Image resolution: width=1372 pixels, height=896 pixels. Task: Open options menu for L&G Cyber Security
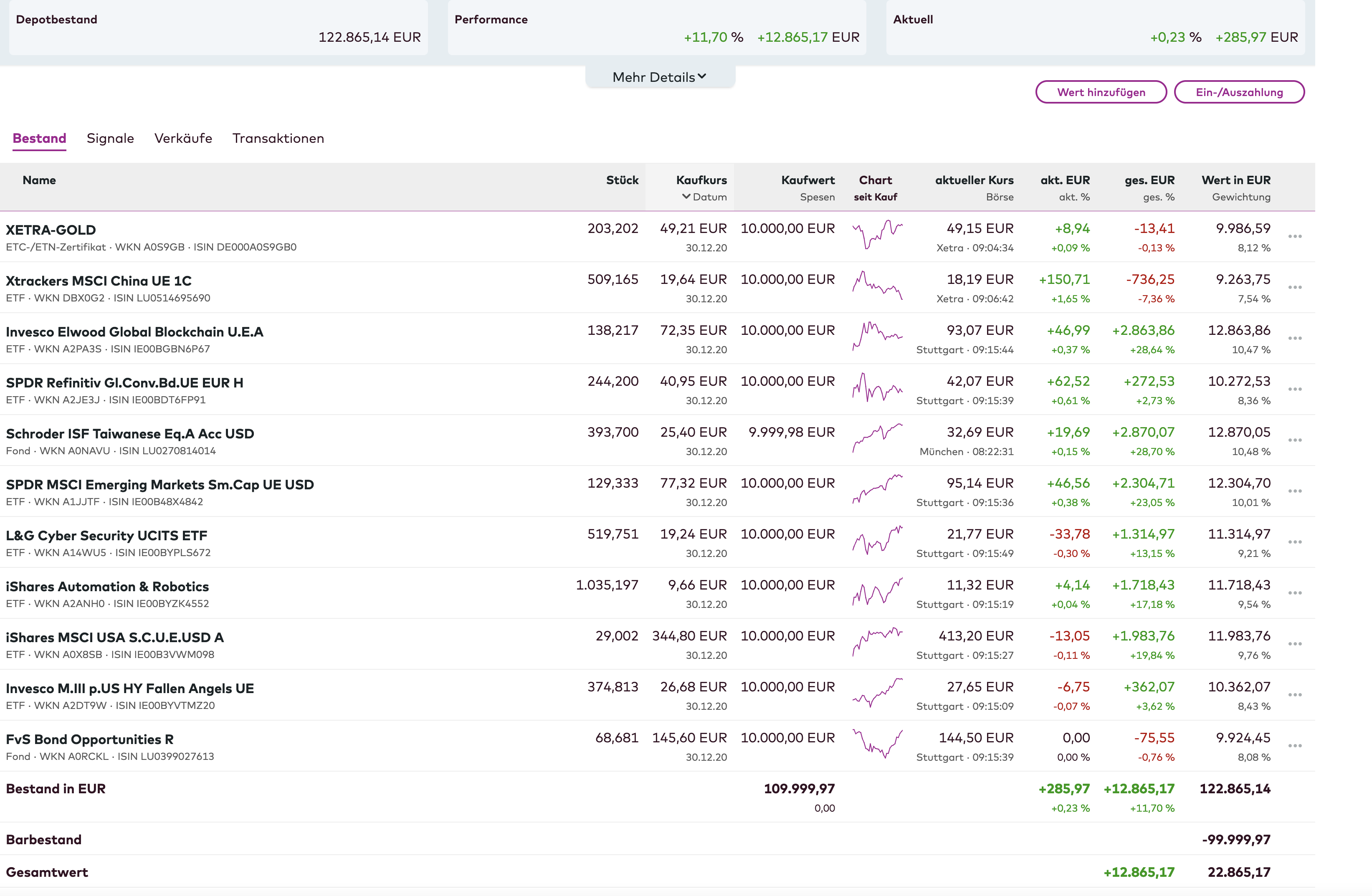(1294, 542)
